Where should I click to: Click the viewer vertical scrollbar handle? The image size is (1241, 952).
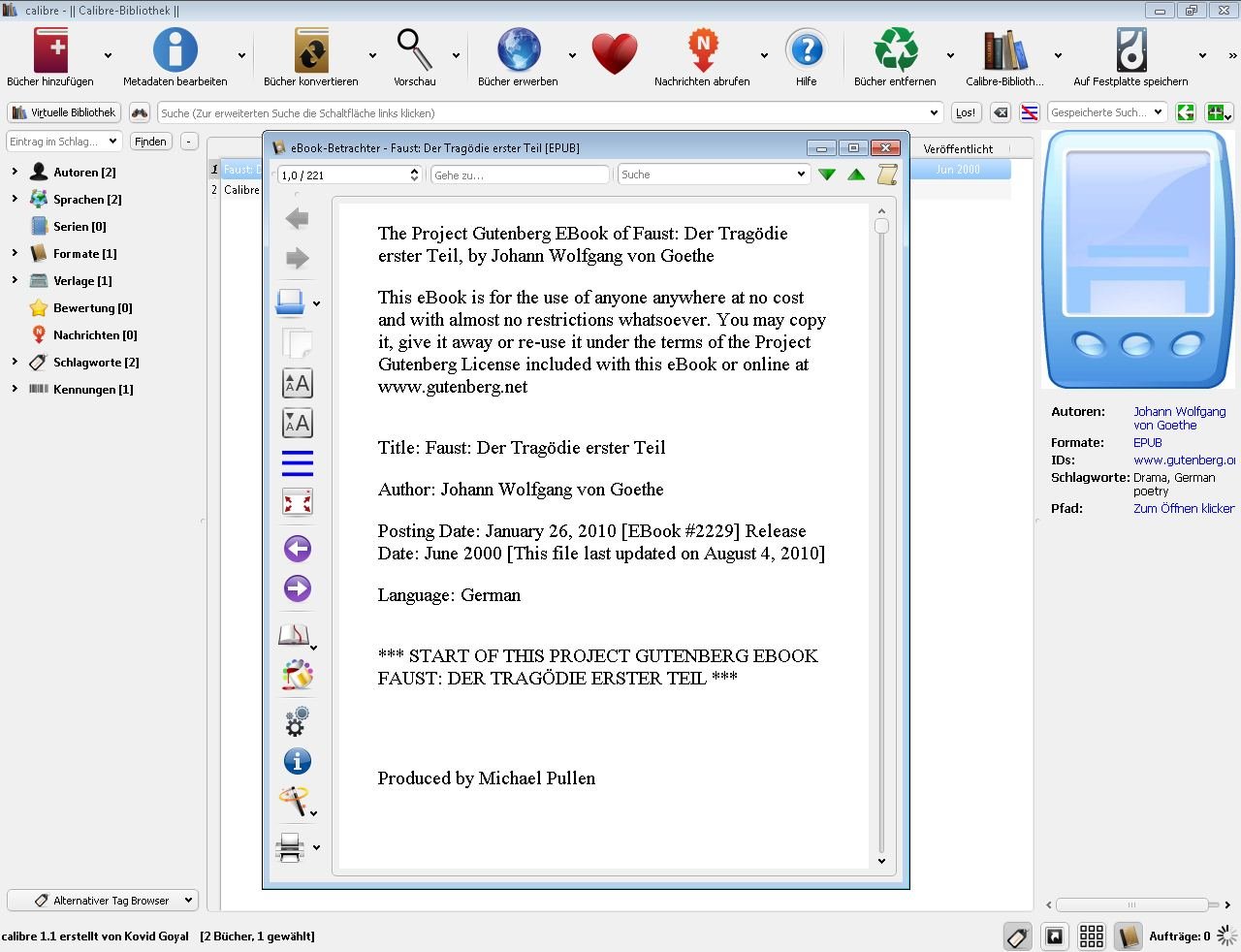click(x=881, y=226)
